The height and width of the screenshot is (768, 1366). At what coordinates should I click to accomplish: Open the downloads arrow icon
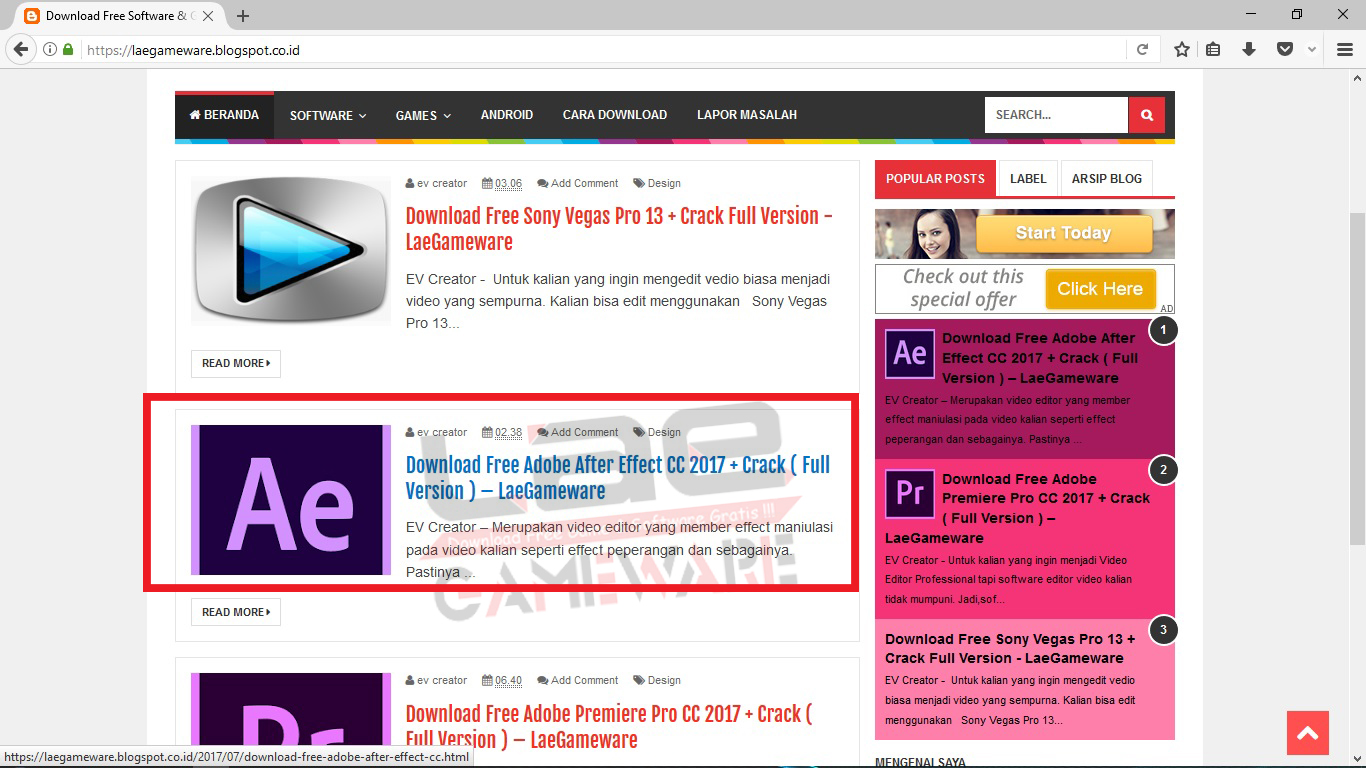pos(1249,49)
